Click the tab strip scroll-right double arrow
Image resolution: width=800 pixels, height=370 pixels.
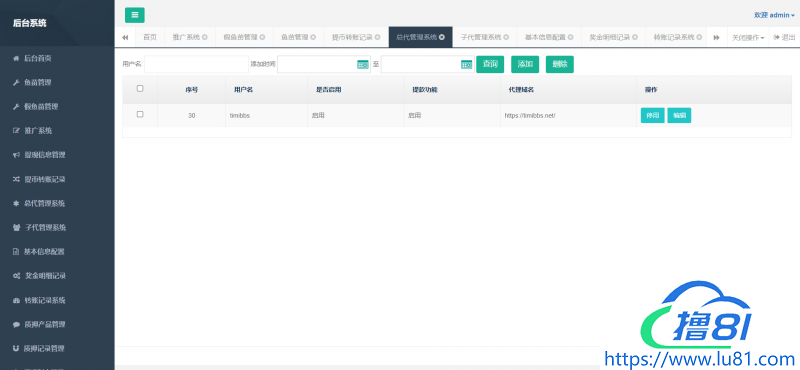pos(716,37)
